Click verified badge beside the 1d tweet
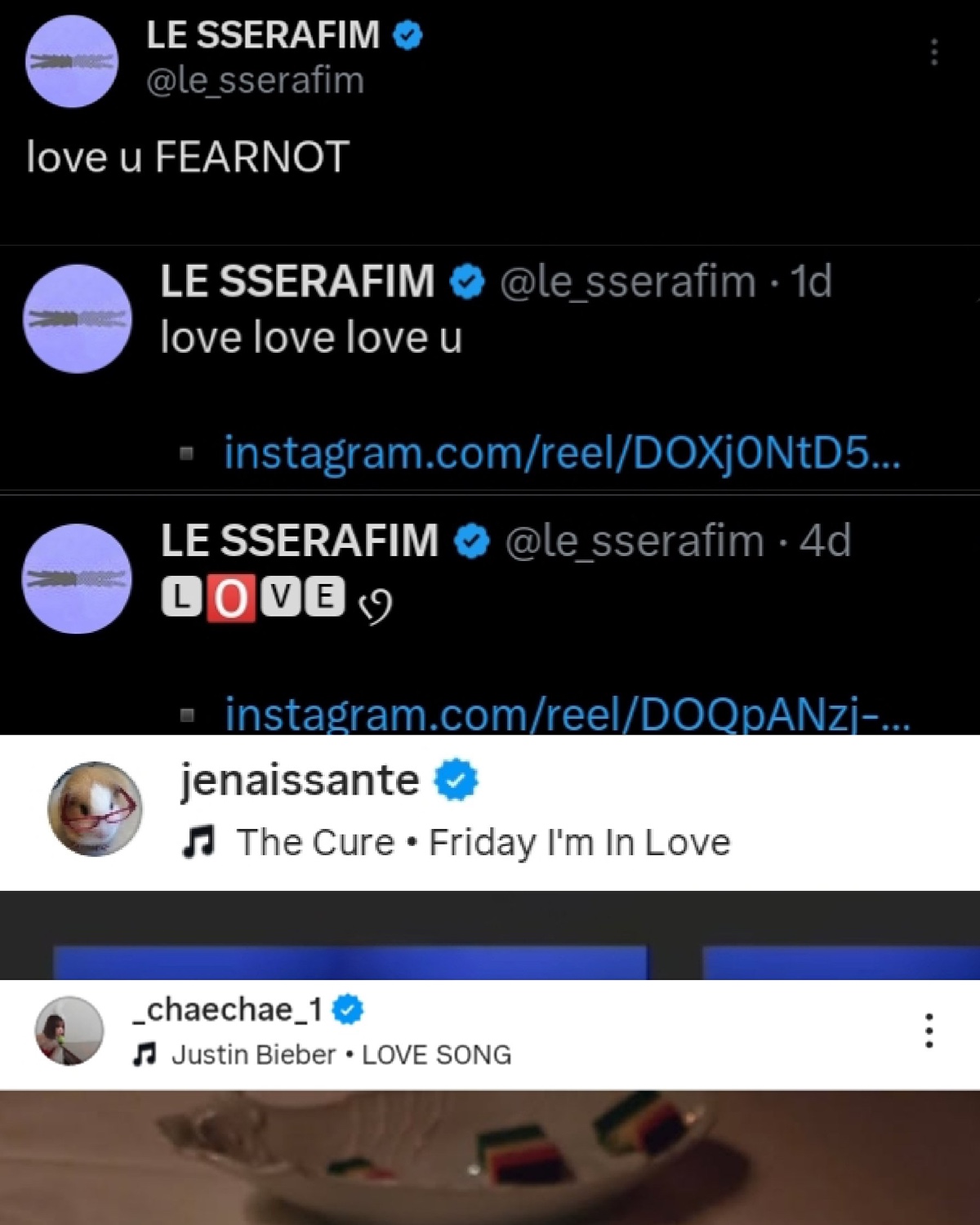The image size is (980, 1225). pos(467,282)
